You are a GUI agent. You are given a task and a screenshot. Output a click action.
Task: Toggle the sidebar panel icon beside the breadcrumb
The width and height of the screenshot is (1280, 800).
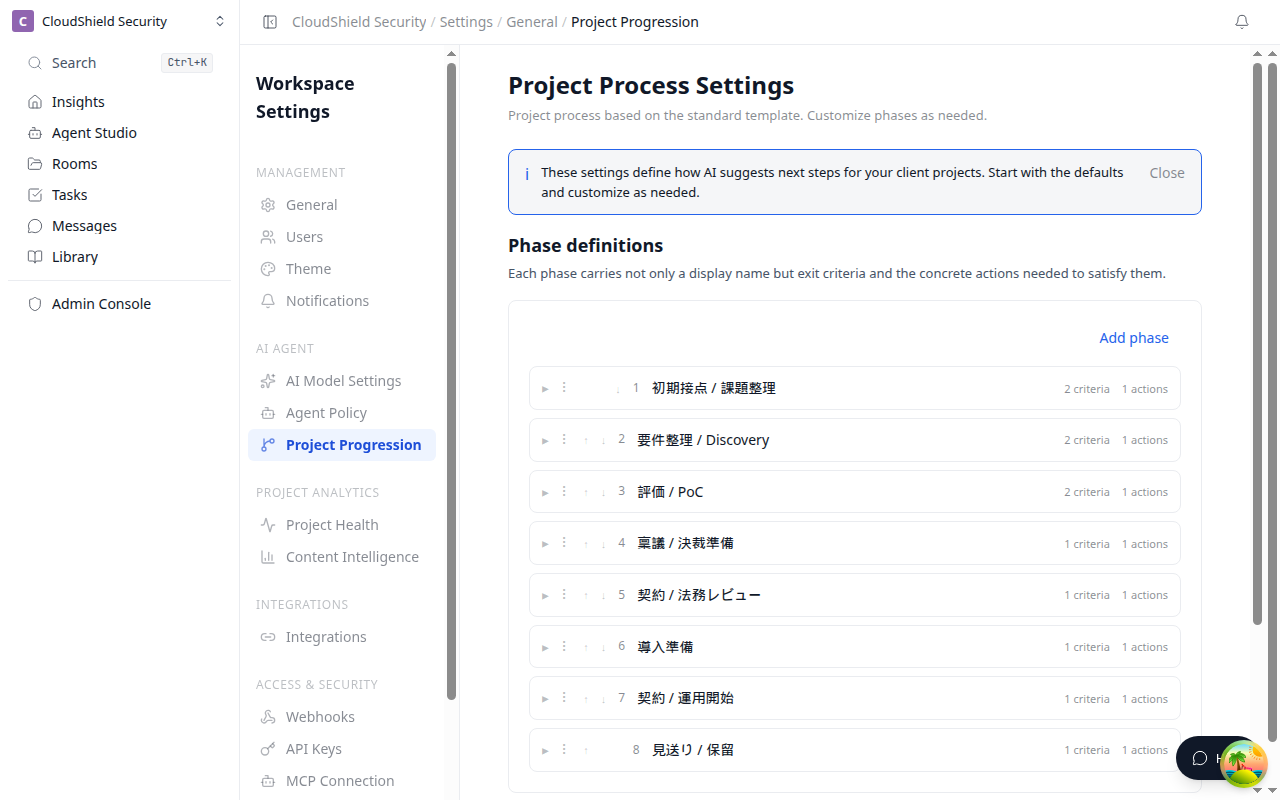pos(270,22)
